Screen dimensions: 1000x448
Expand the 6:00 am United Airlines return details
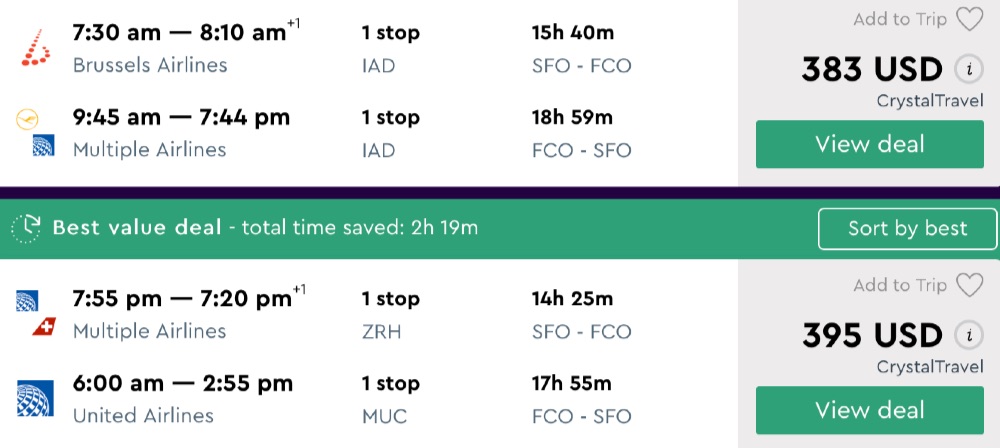tap(180, 384)
